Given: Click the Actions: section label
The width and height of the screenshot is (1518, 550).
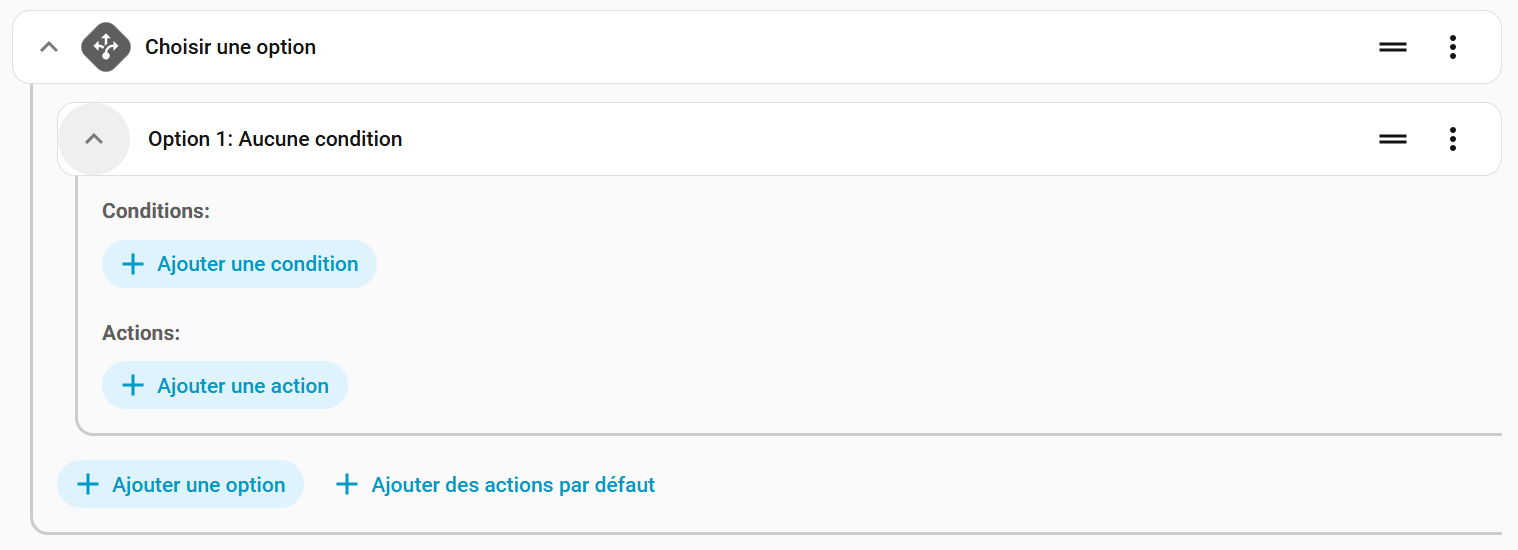Looking at the screenshot, I should tap(141, 333).
